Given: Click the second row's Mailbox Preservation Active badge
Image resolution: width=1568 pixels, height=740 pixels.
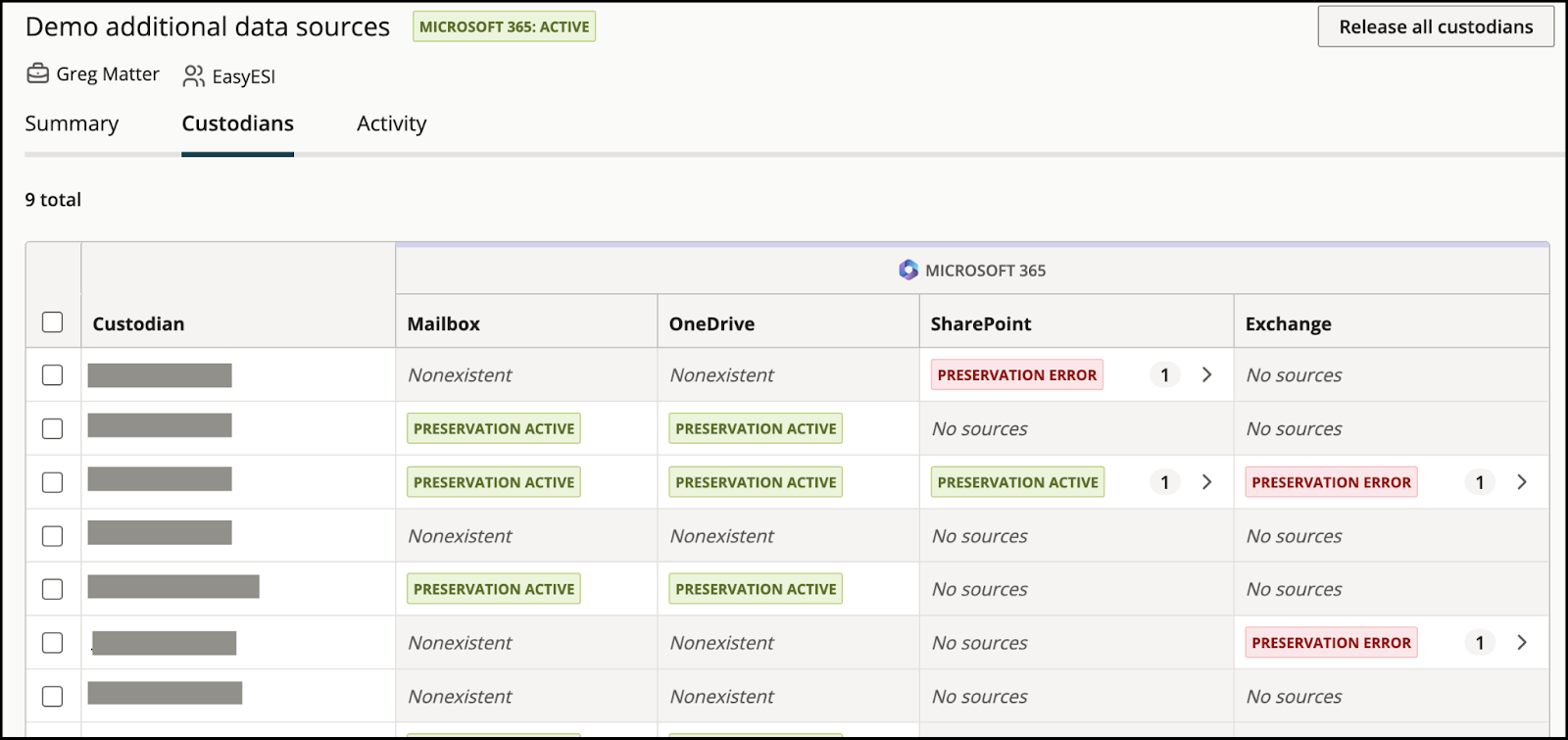Looking at the screenshot, I should pyautogui.click(x=494, y=428).
